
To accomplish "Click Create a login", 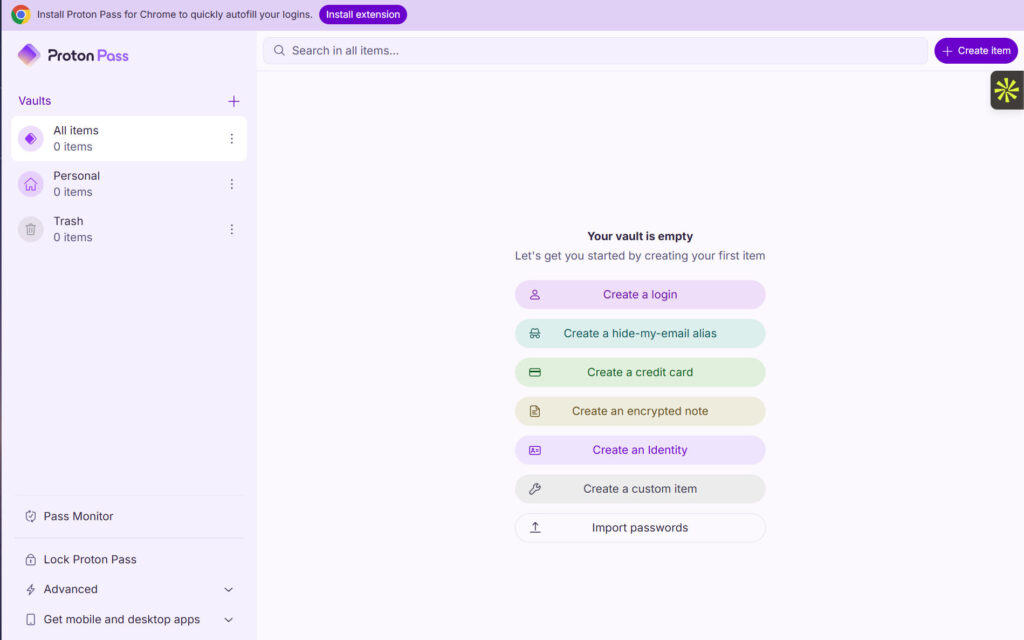I will coord(640,295).
